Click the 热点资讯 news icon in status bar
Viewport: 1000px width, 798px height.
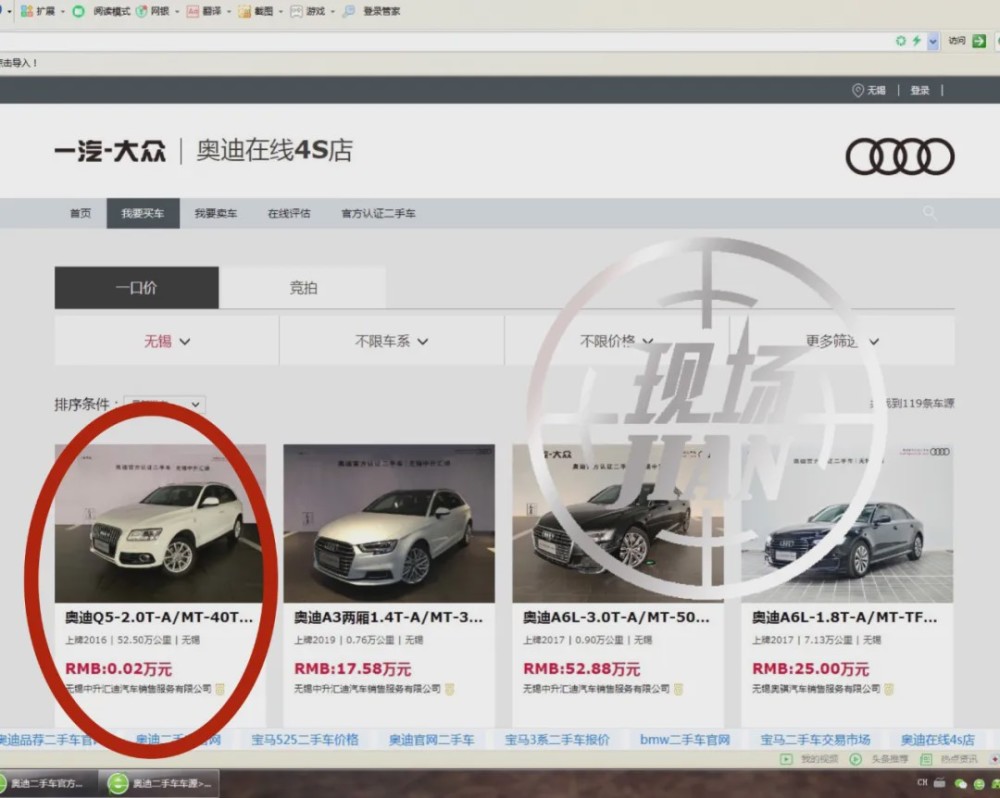(926, 759)
